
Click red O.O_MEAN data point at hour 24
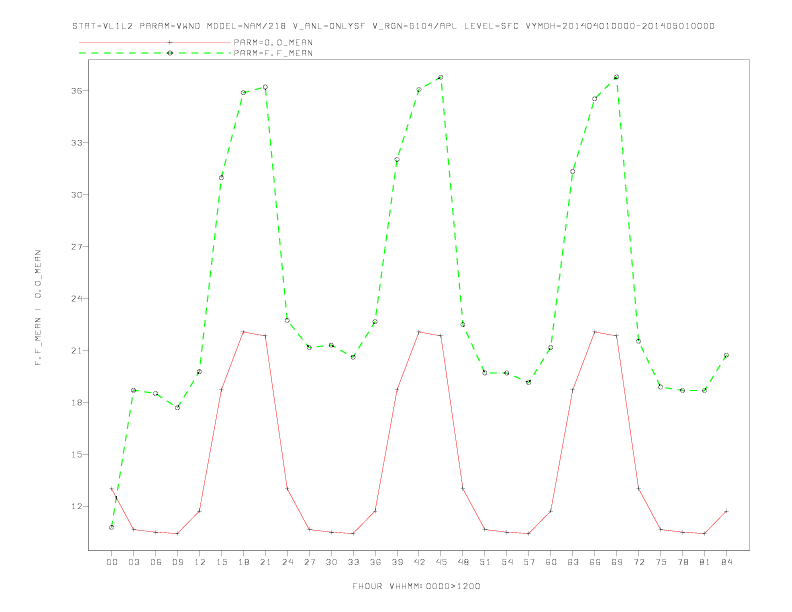pos(287,488)
